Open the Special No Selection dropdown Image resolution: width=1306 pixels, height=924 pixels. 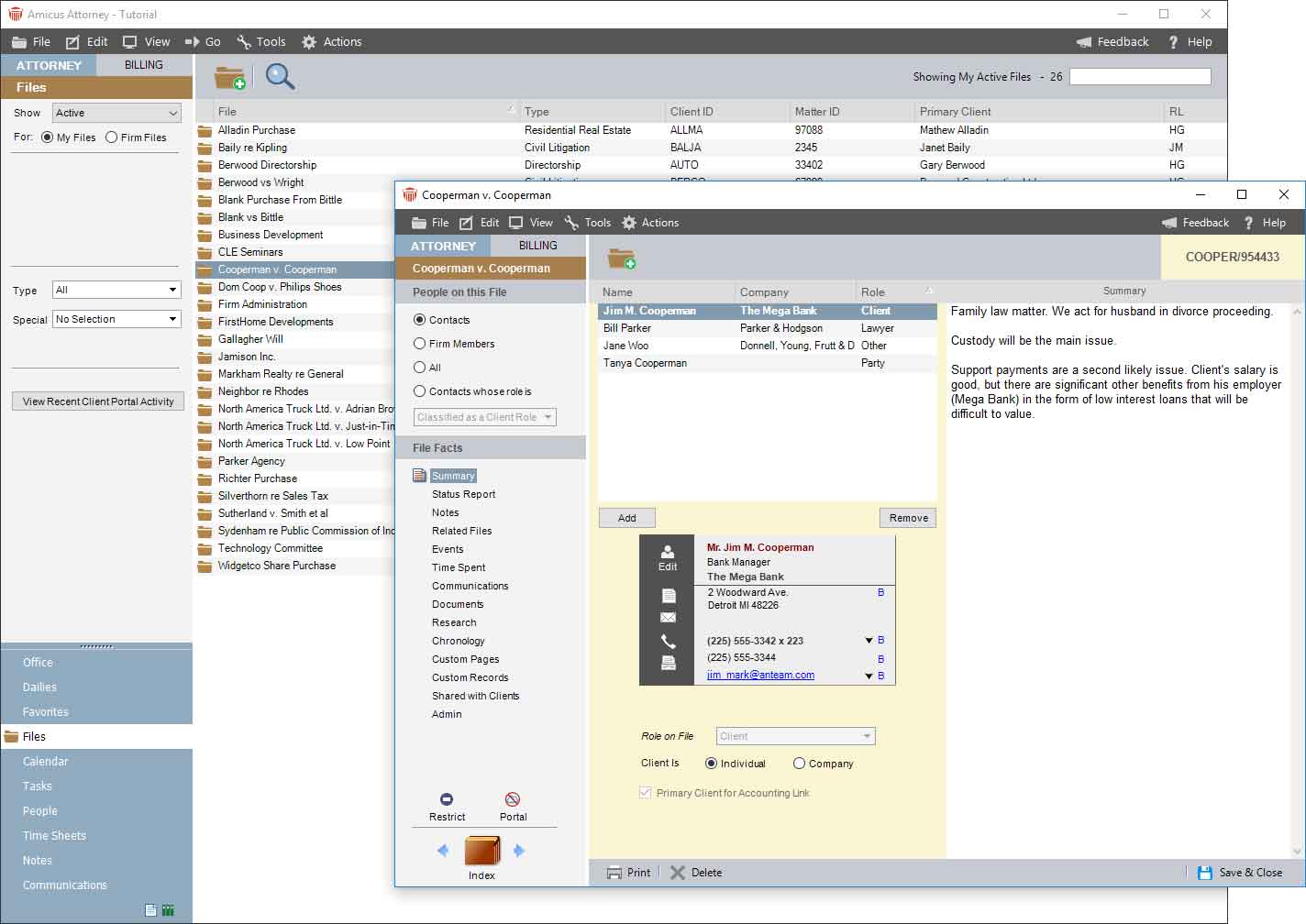[116, 319]
